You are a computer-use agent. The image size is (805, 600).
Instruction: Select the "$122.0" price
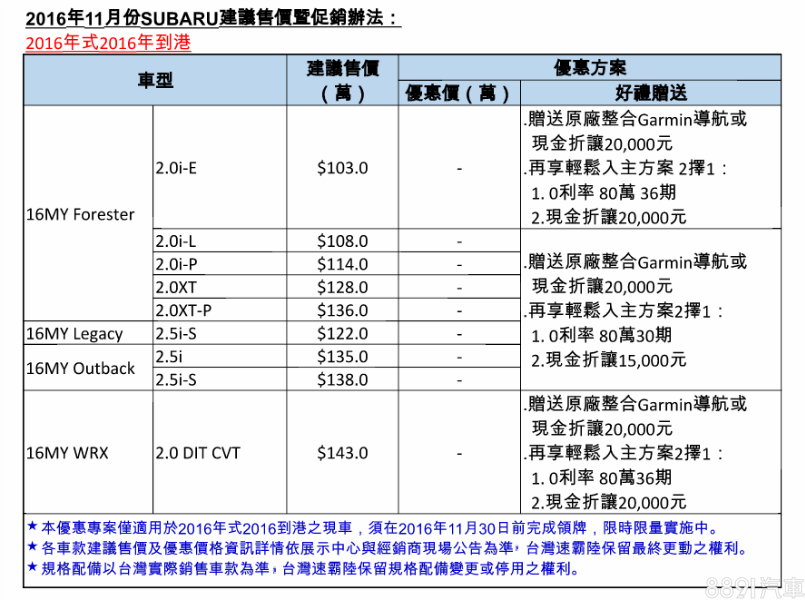[342, 334]
